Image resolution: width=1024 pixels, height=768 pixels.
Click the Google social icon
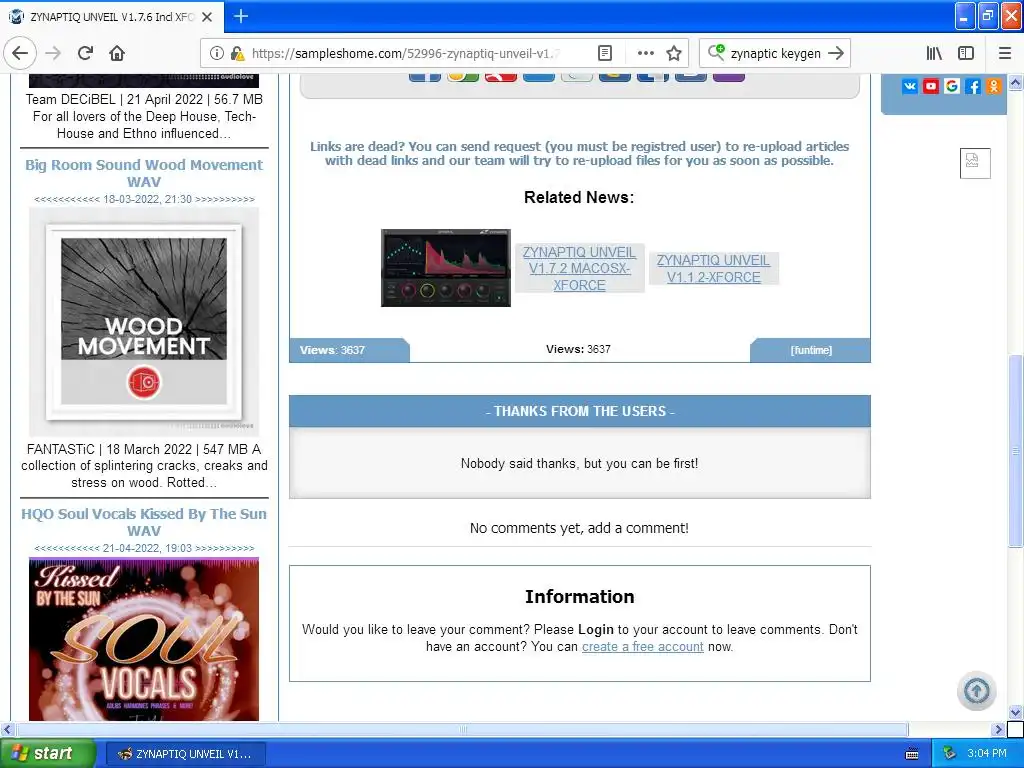click(x=952, y=86)
